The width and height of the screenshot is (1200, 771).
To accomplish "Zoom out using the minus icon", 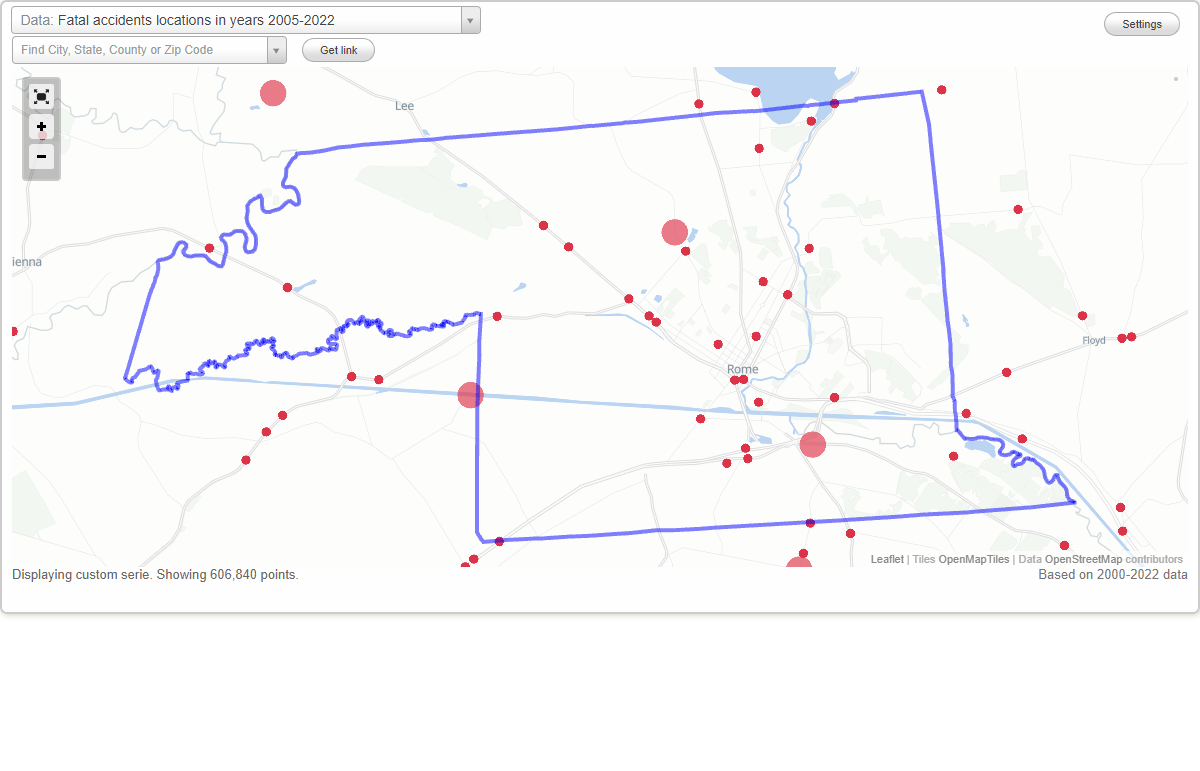I will (41, 156).
